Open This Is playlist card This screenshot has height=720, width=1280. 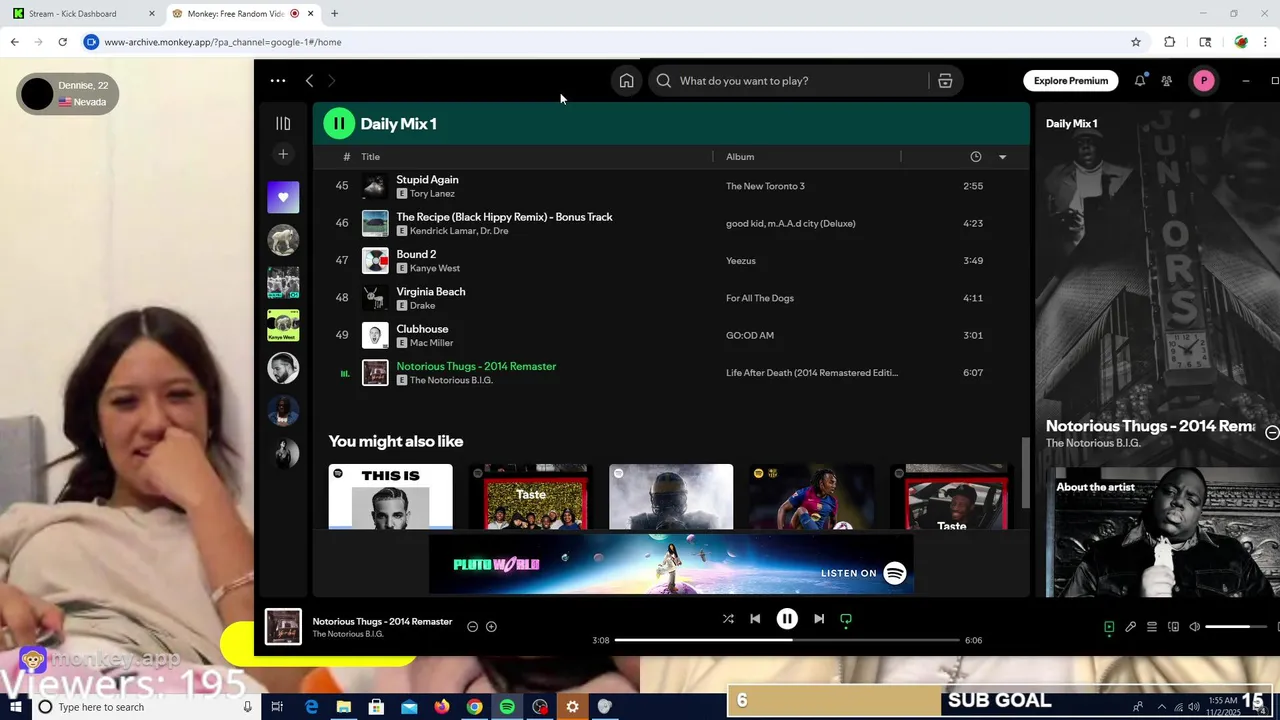coord(390,496)
